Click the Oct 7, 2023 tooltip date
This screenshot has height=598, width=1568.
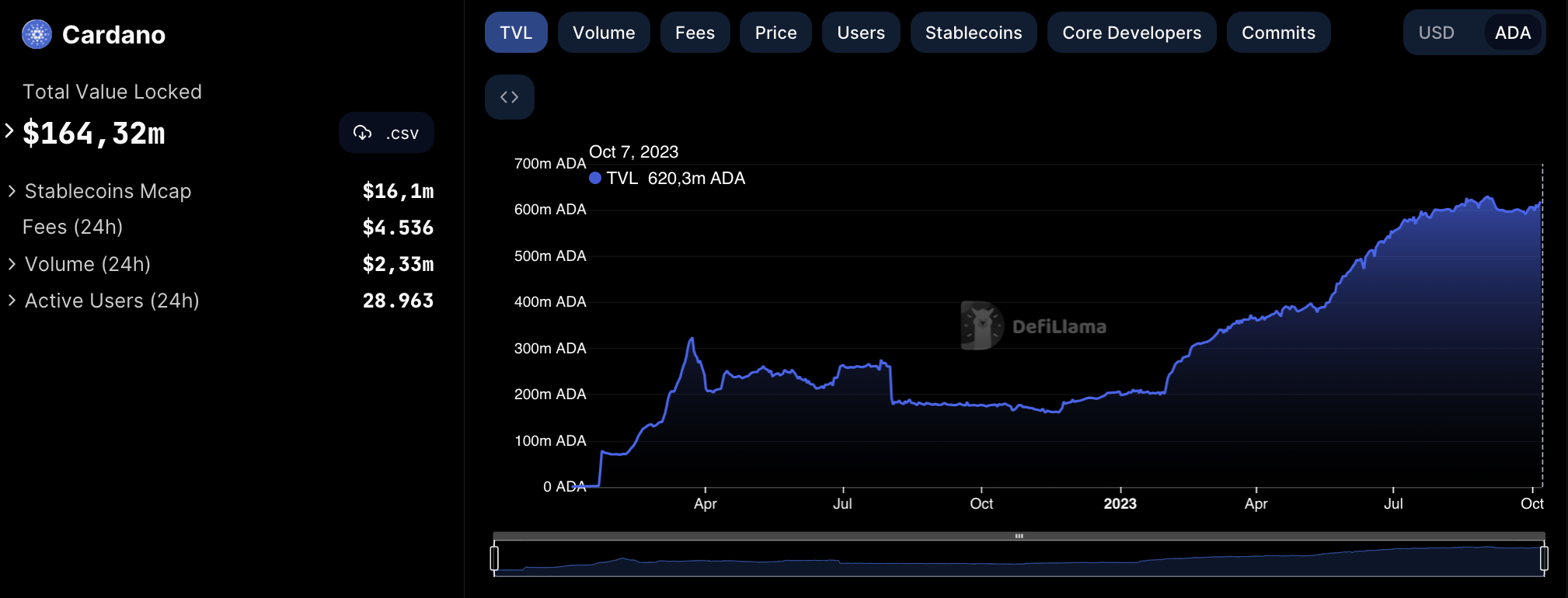coord(633,151)
